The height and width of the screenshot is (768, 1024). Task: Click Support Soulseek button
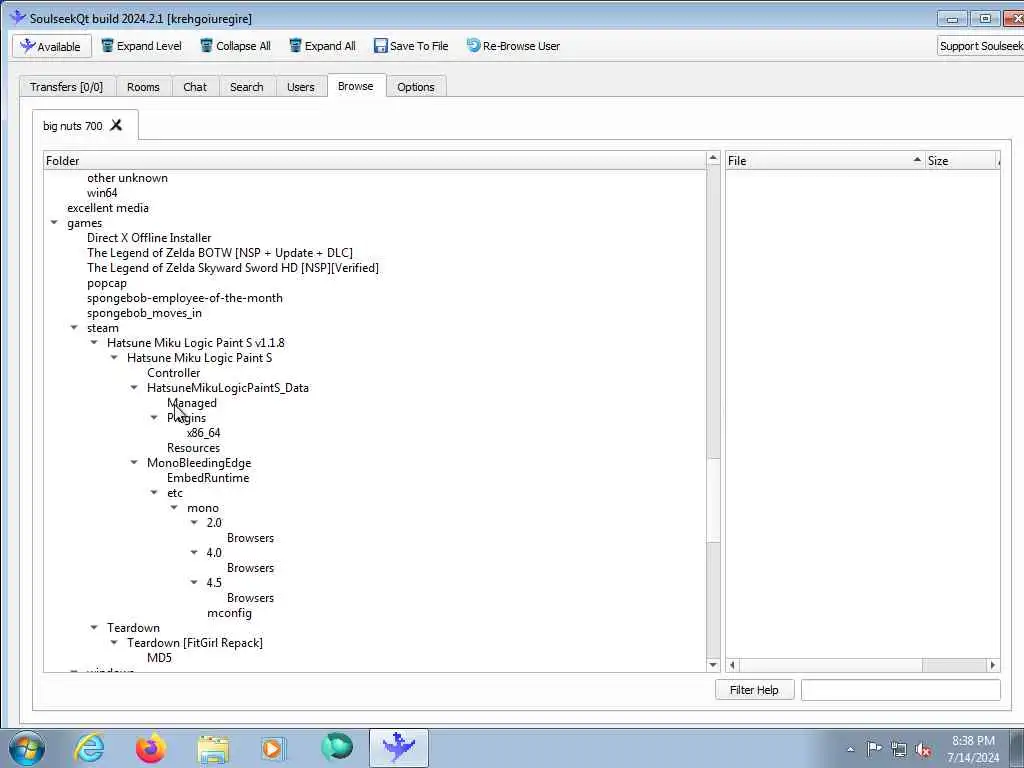pos(980,46)
